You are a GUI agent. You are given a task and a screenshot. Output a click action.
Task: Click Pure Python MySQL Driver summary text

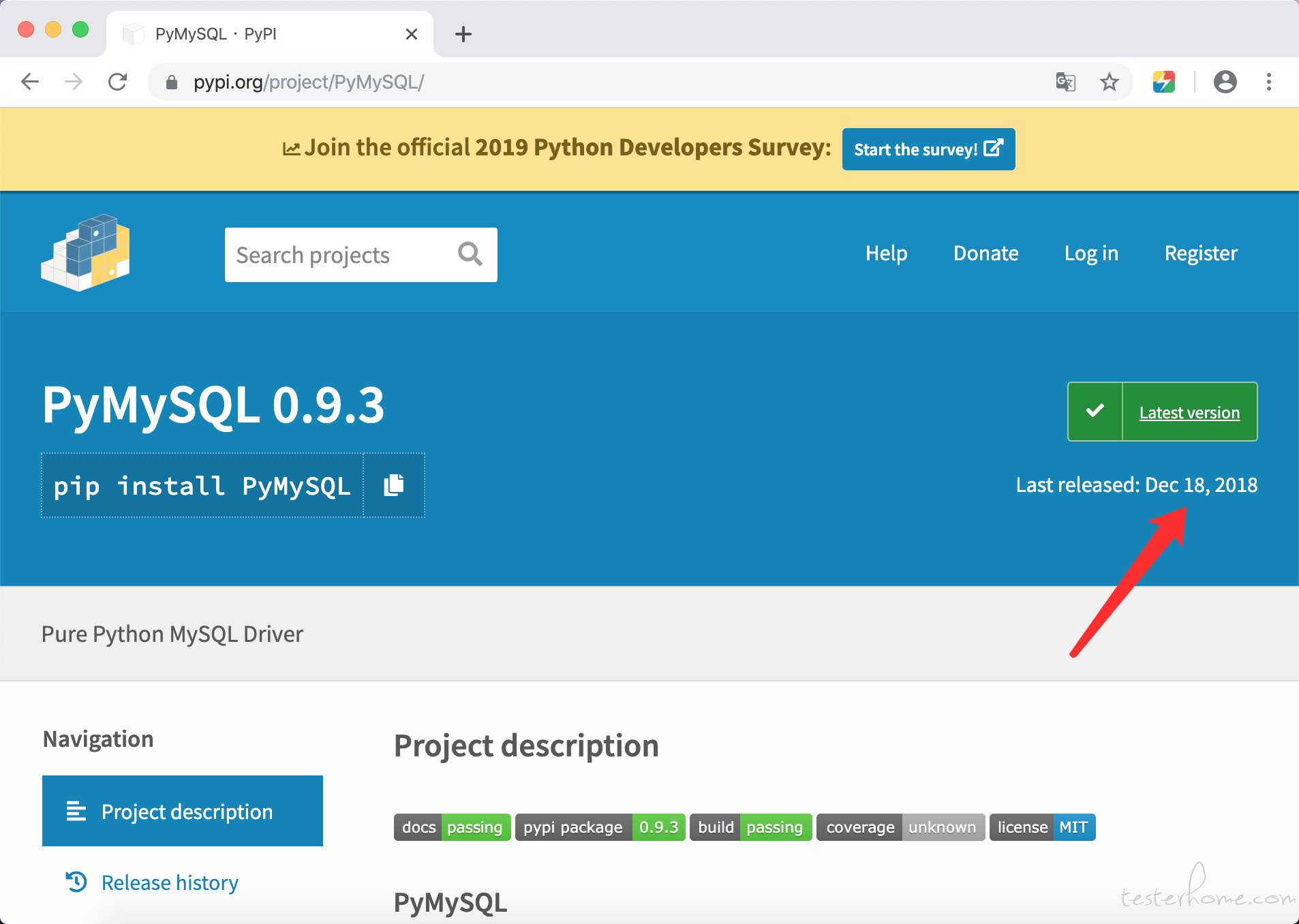(172, 634)
